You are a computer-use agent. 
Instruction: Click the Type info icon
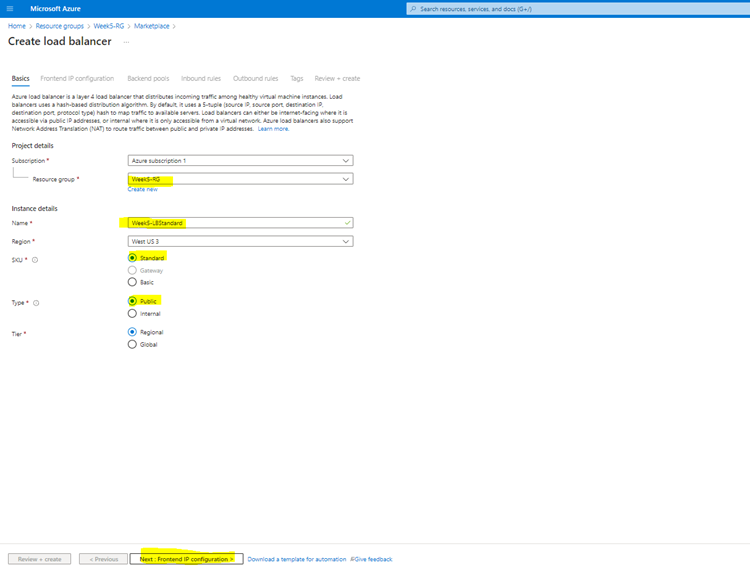click(x=36, y=303)
